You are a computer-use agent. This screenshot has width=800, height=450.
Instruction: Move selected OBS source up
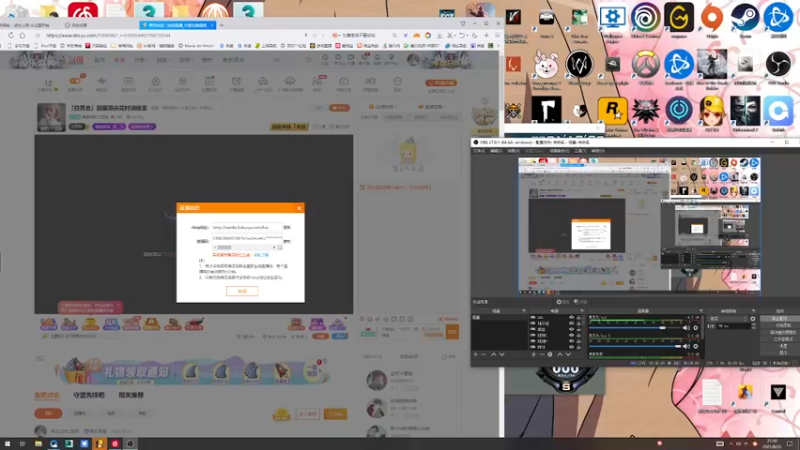pyautogui.click(x=560, y=354)
